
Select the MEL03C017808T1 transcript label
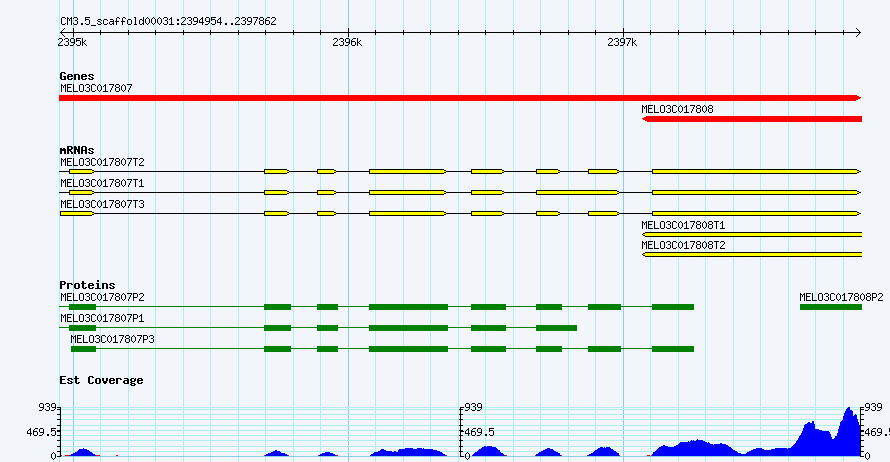[x=683, y=225]
